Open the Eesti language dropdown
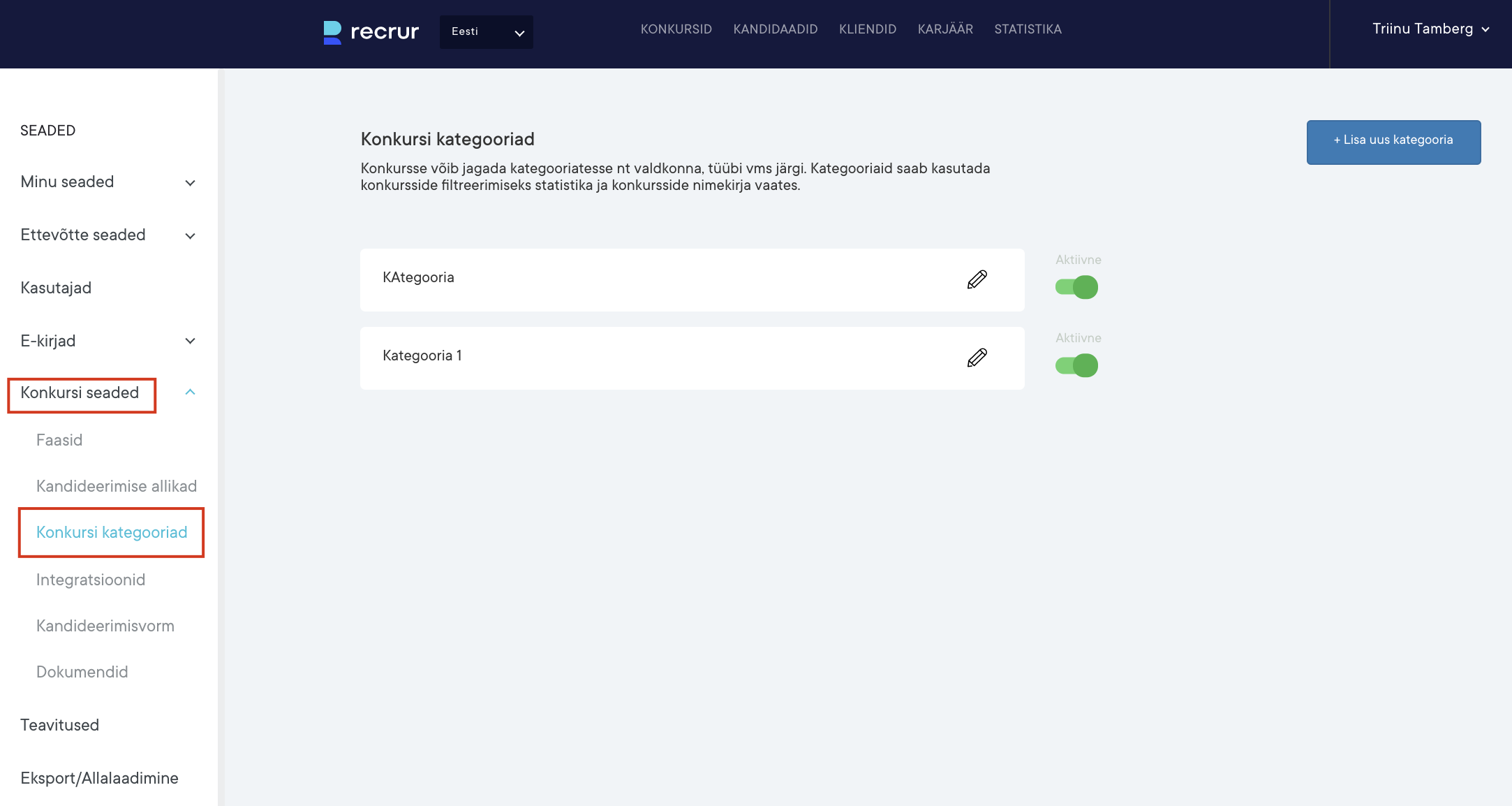This screenshot has height=806, width=1512. click(487, 32)
